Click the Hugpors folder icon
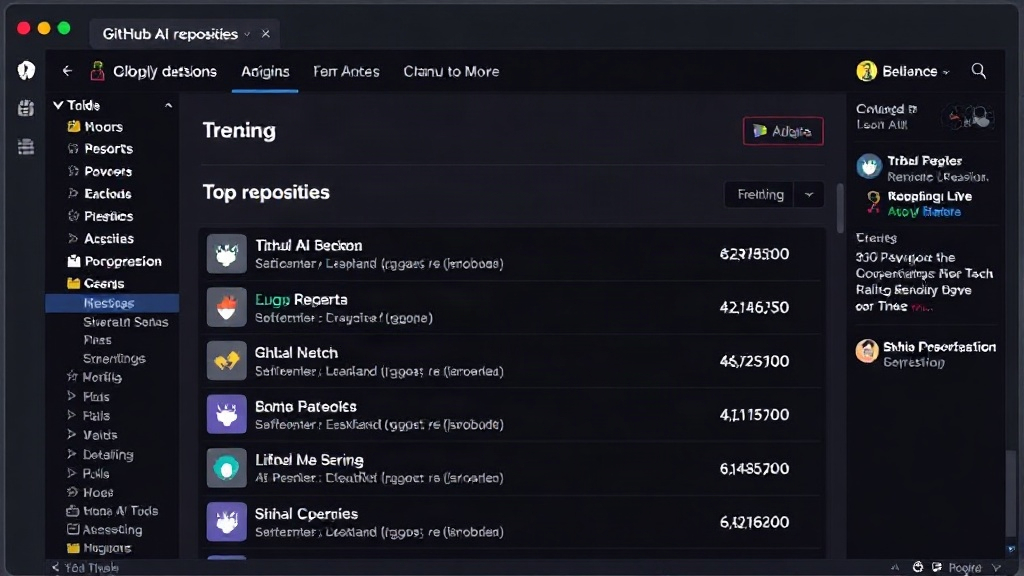The image size is (1024, 576). pyautogui.click(x=73, y=548)
